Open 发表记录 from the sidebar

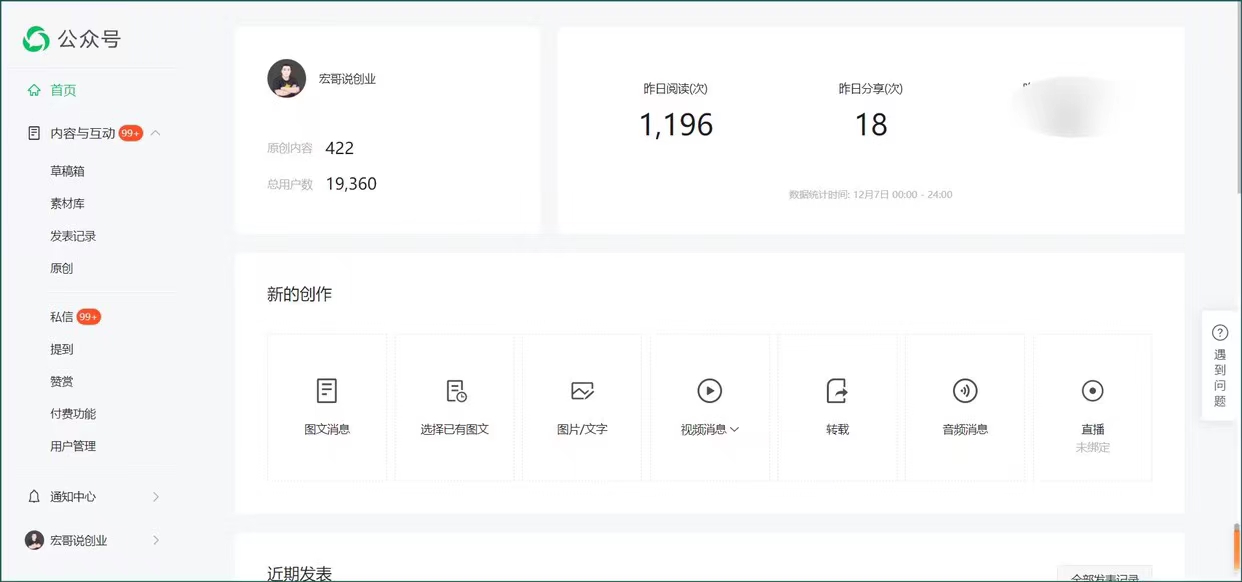(x=70, y=236)
